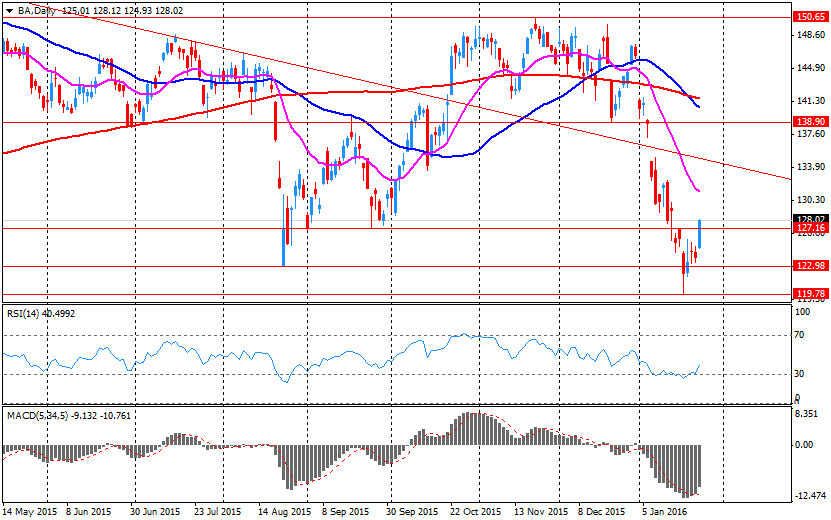This screenshot has width=831, height=520.
Task: Click the 14 May 2015 date label
Action: pyautogui.click(x=28, y=511)
